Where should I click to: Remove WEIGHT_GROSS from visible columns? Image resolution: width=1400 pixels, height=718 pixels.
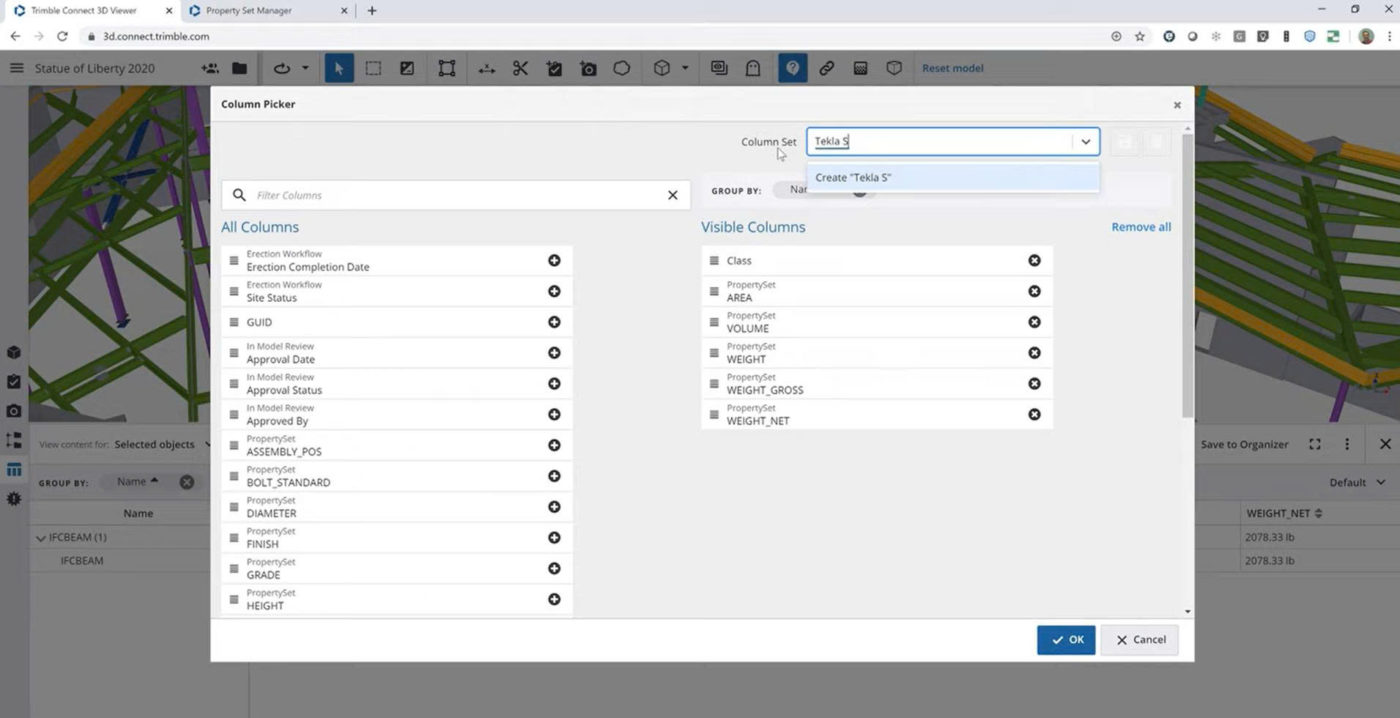tap(1034, 383)
